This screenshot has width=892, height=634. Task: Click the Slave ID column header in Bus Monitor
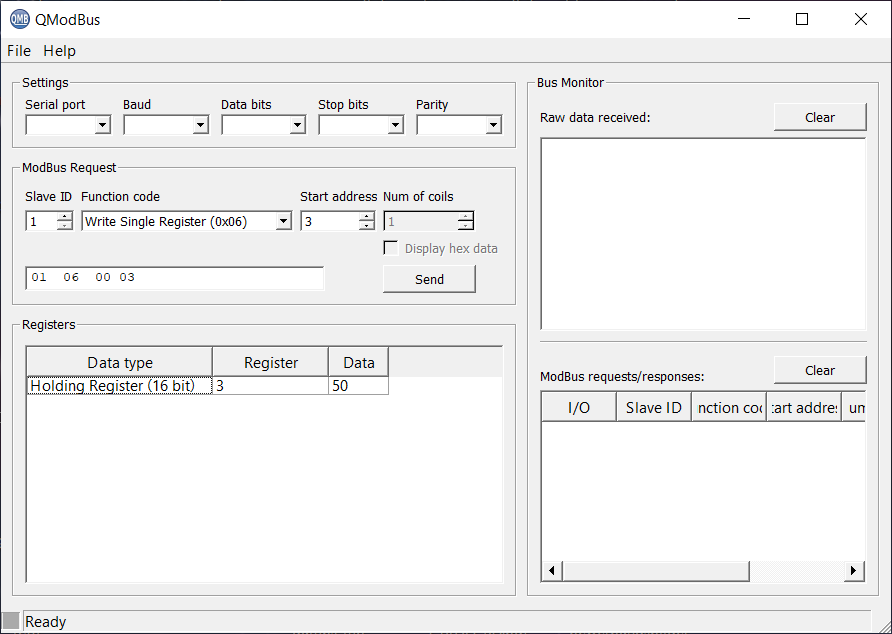pyautogui.click(x=654, y=407)
